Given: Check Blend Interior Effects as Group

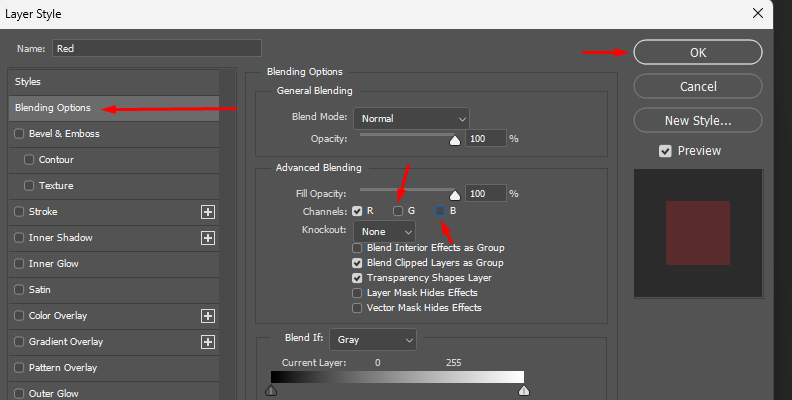Looking at the screenshot, I should (x=357, y=248).
